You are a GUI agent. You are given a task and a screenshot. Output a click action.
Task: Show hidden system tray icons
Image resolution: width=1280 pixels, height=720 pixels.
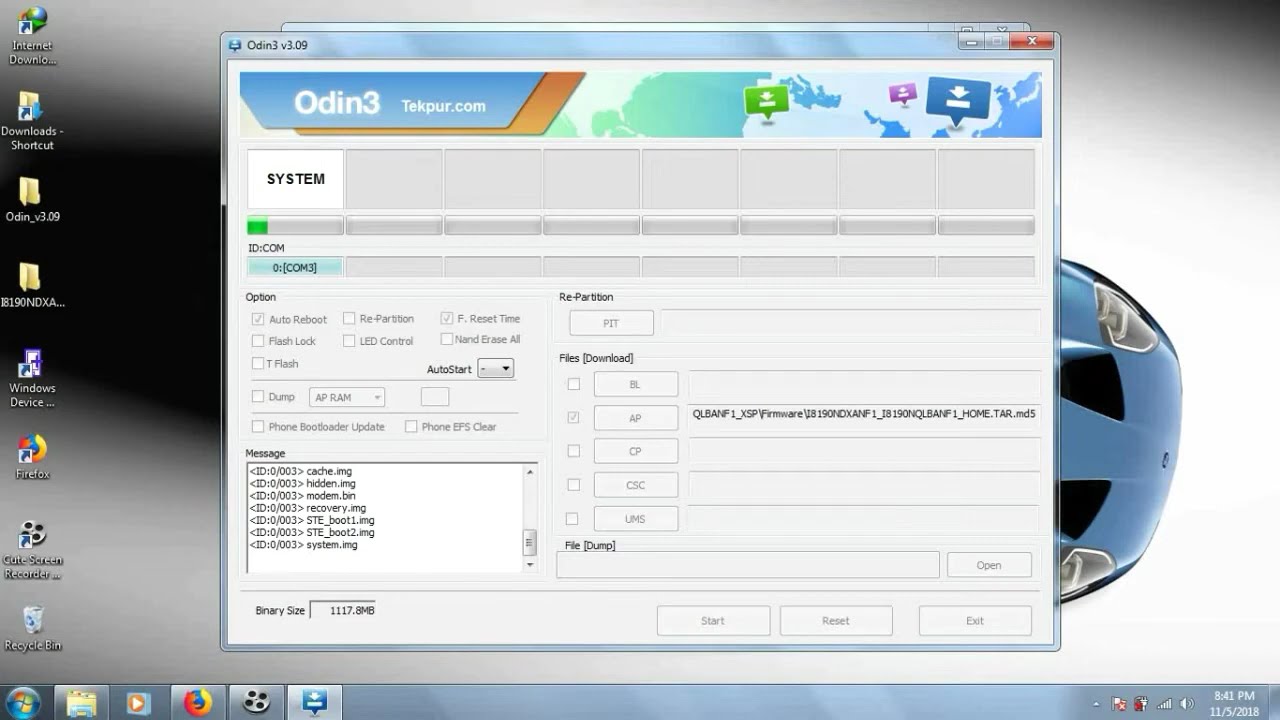click(x=1097, y=704)
